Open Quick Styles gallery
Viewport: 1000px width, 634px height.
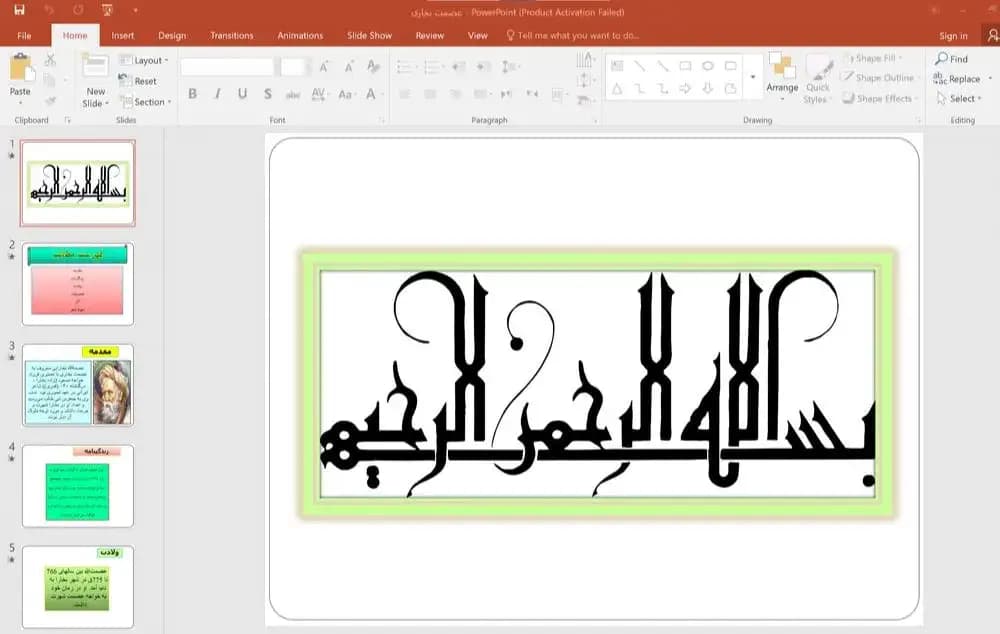[818, 80]
